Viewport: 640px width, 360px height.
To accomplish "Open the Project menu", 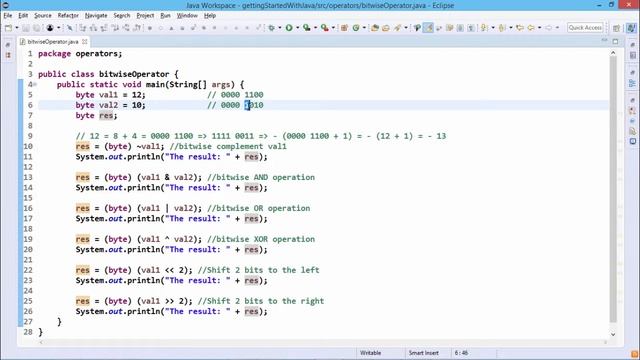I will (x=145, y=16).
